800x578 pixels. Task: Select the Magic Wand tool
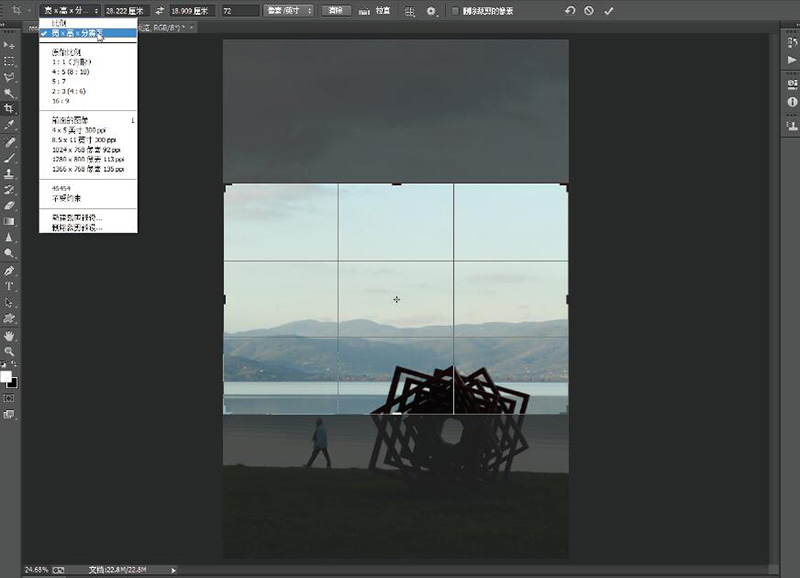tap(9, 93)
